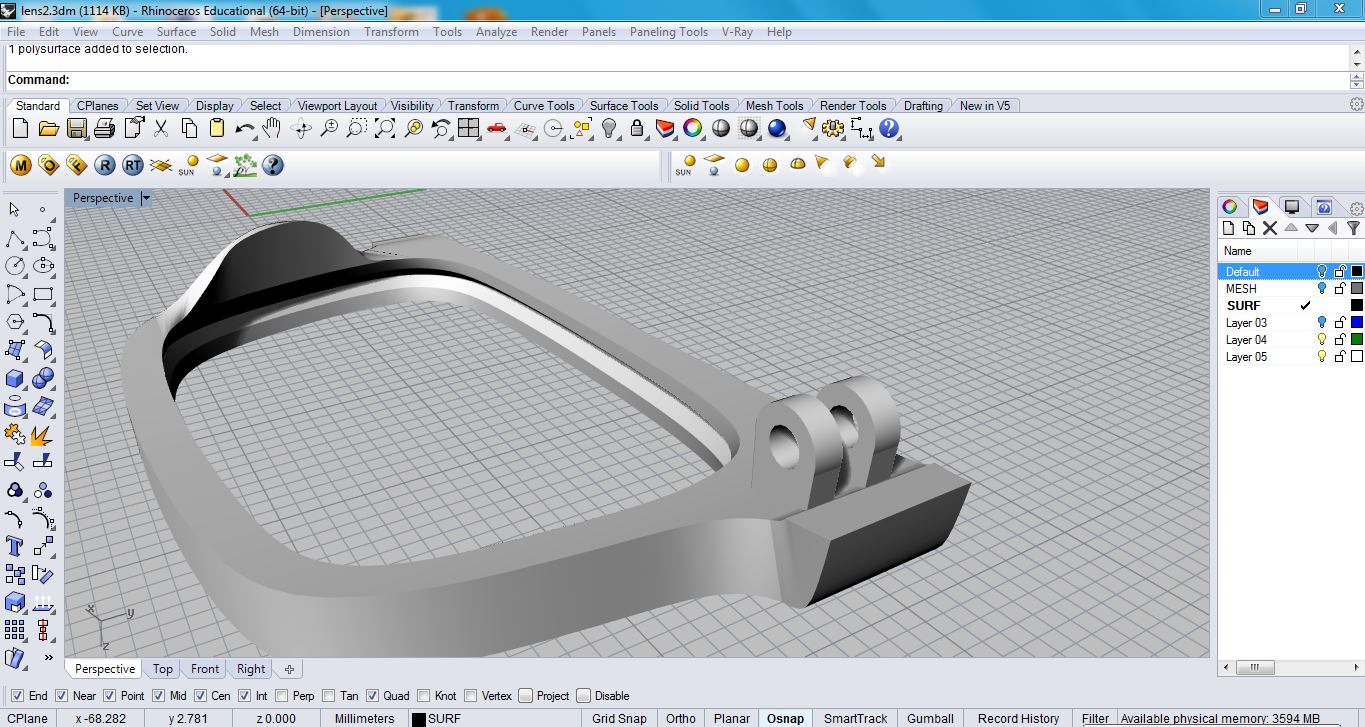This screenshot has height=727, width=1365.
Task: Open the Perspective viewport dropdown arrow
Action: click(146, 198)
